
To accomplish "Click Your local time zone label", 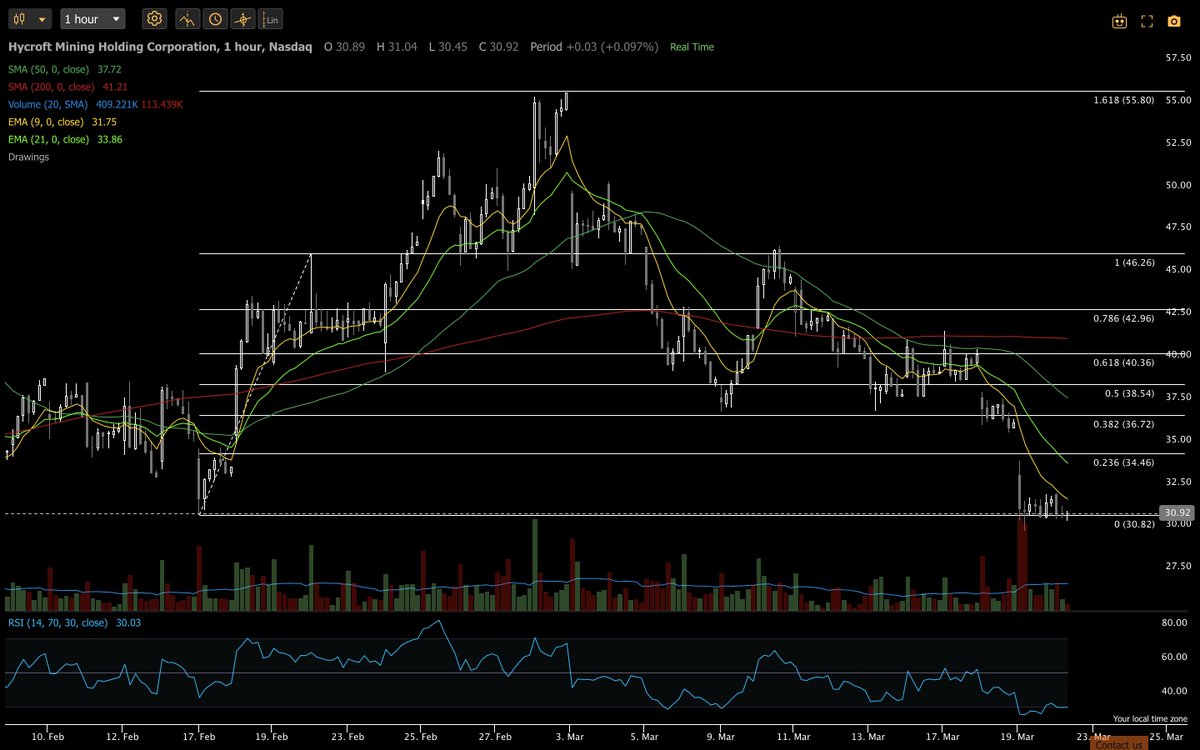I will [x=1150, y=719].
